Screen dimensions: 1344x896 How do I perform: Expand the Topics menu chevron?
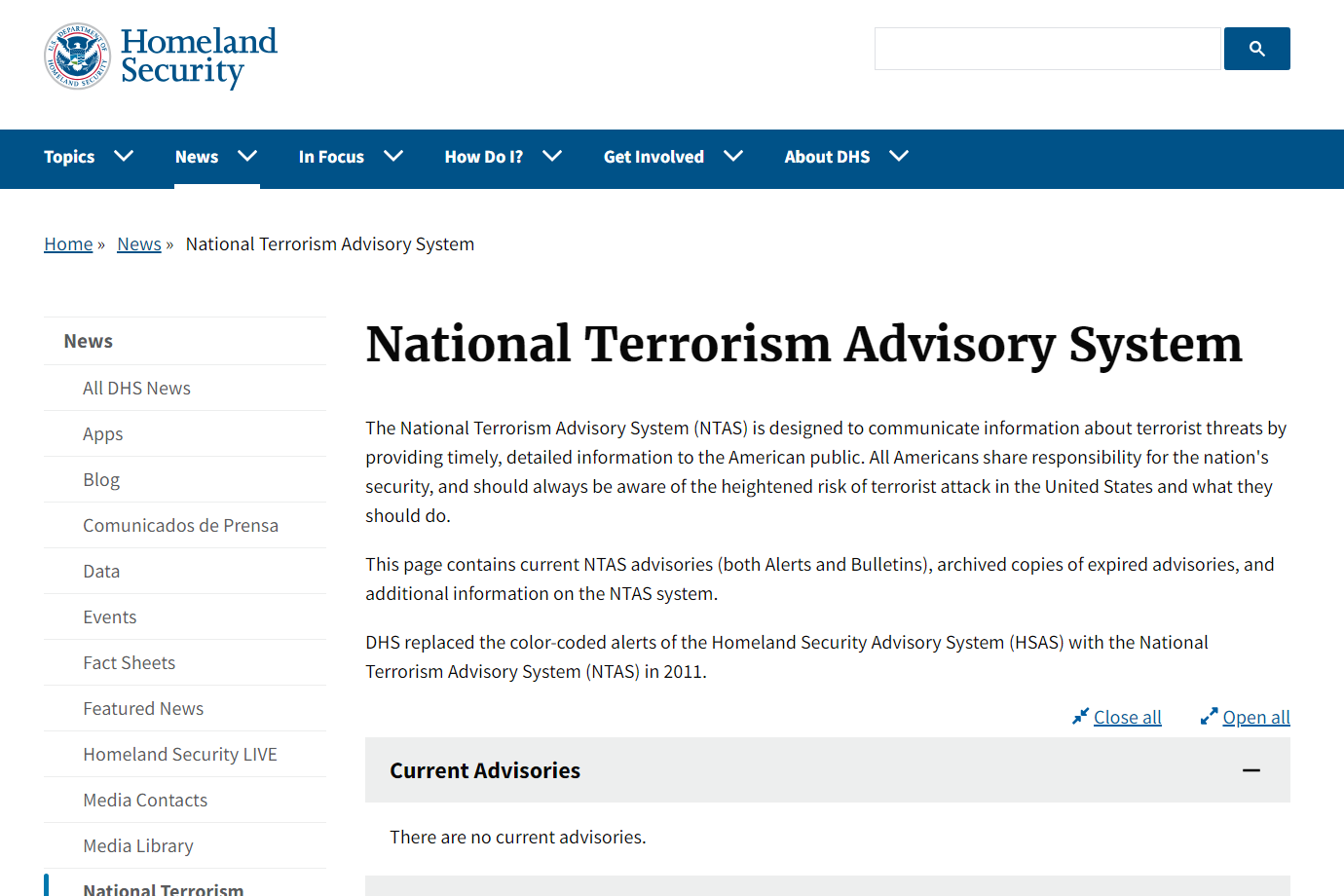click(x=124, y=156)
